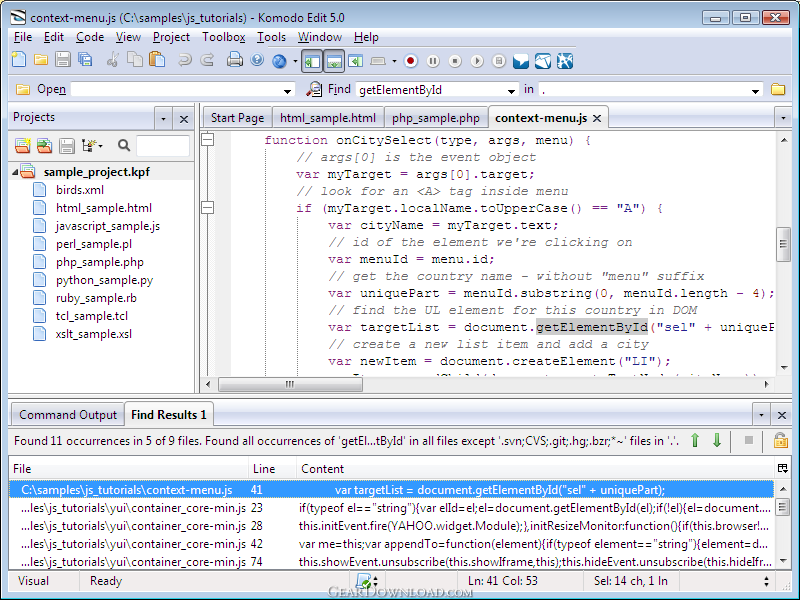800x600 pixels.
Task: Click the Find magnifier icon
Action: 314,89
